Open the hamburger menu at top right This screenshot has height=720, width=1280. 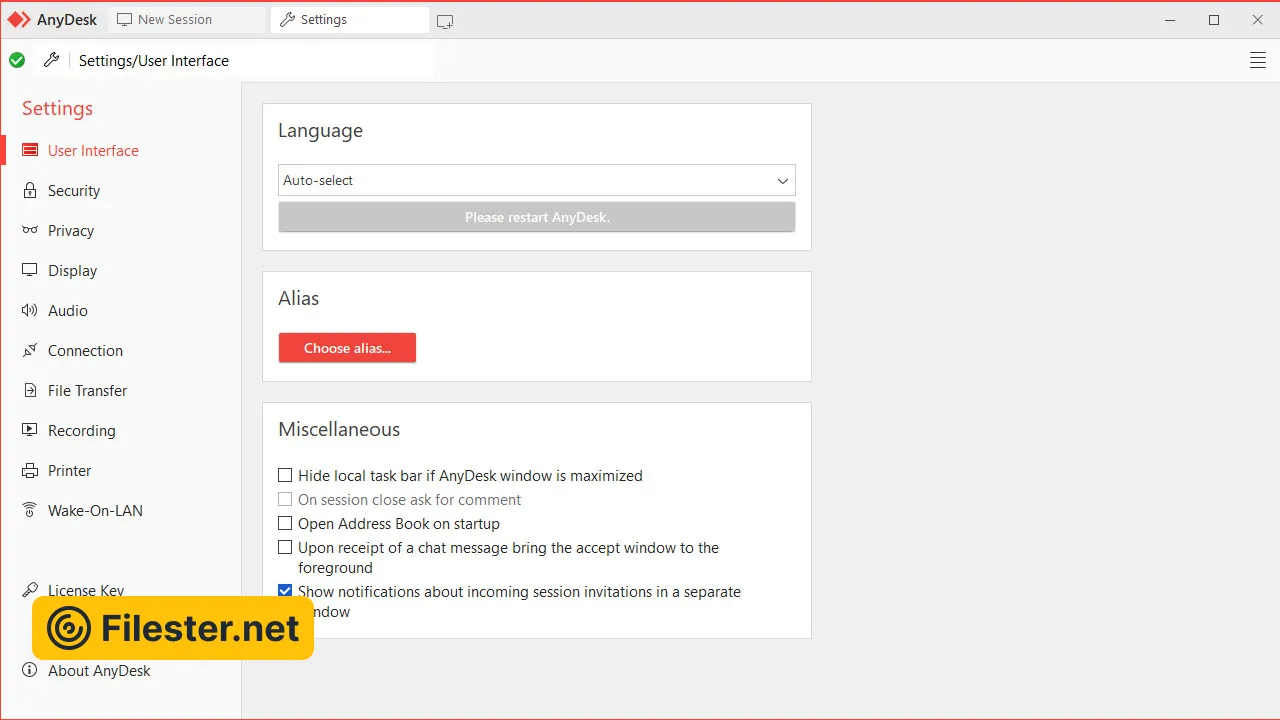click(x=1258, y=61)
